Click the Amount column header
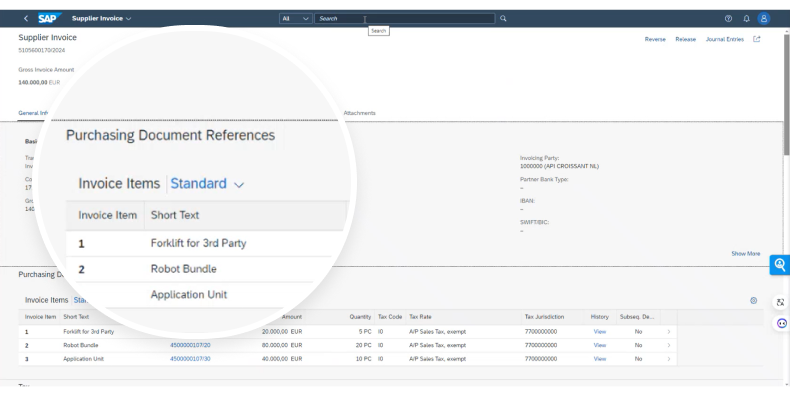790x396 pixels. 292,317
